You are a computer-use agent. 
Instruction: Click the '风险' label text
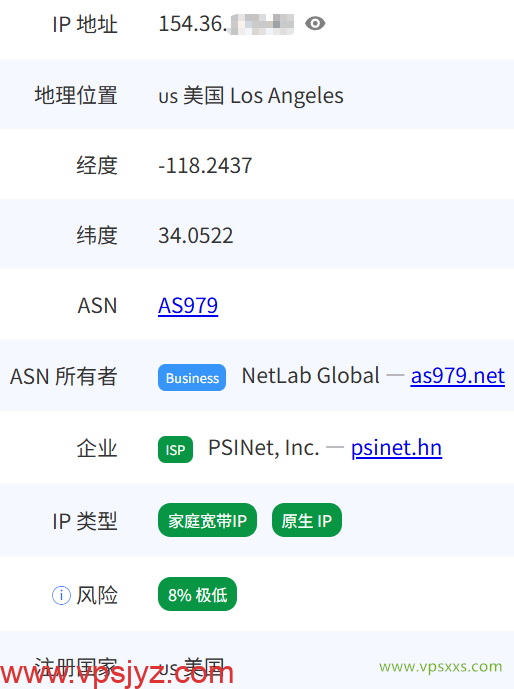[97, 595]
